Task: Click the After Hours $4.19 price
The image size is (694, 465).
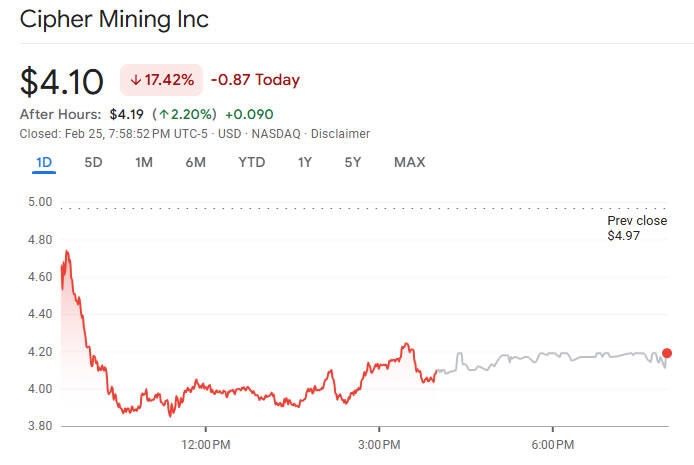Action: click(x=126, y=114)
